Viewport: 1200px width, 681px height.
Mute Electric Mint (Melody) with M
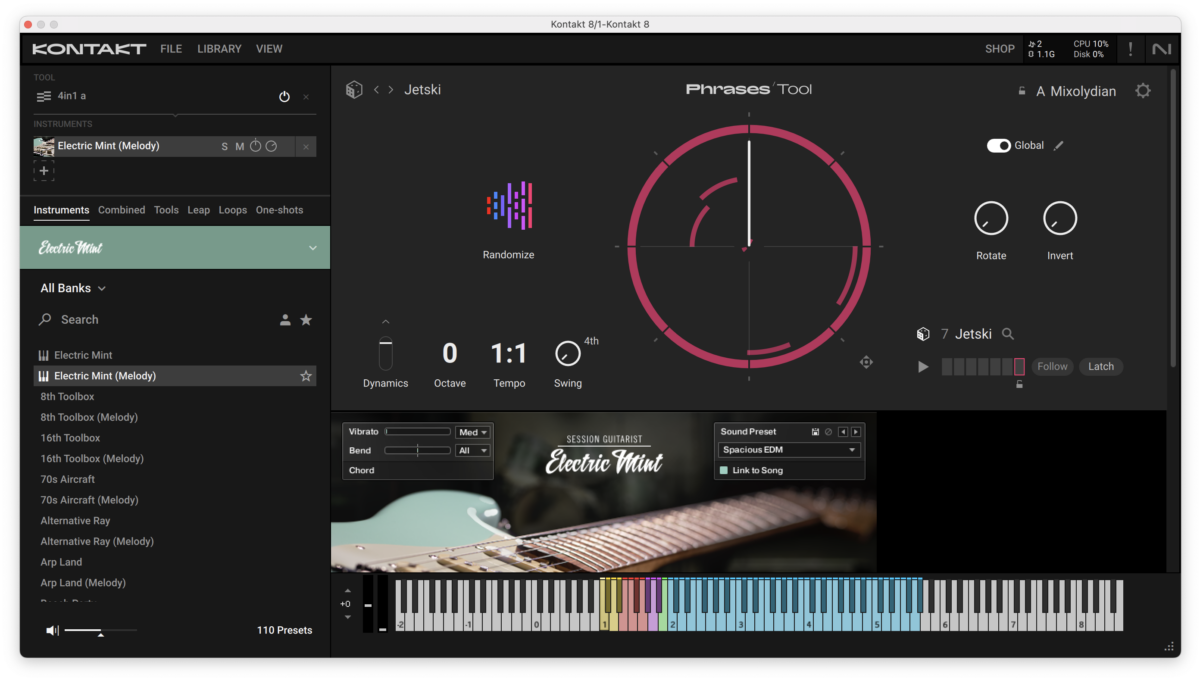tap(240, 147)
